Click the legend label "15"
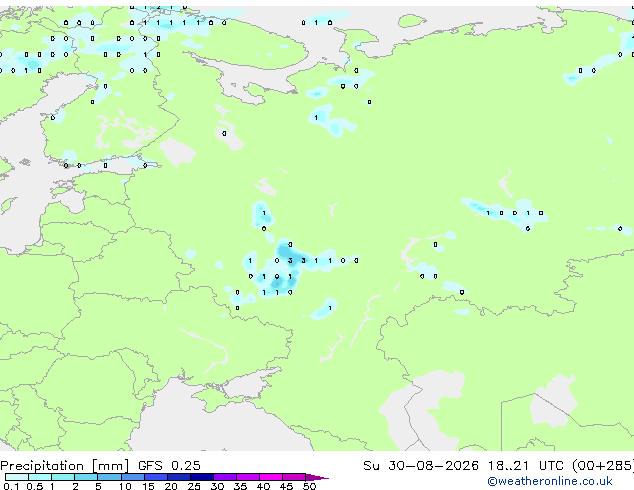The width and height of the screenshot is (634, 490). coord(148,486)
